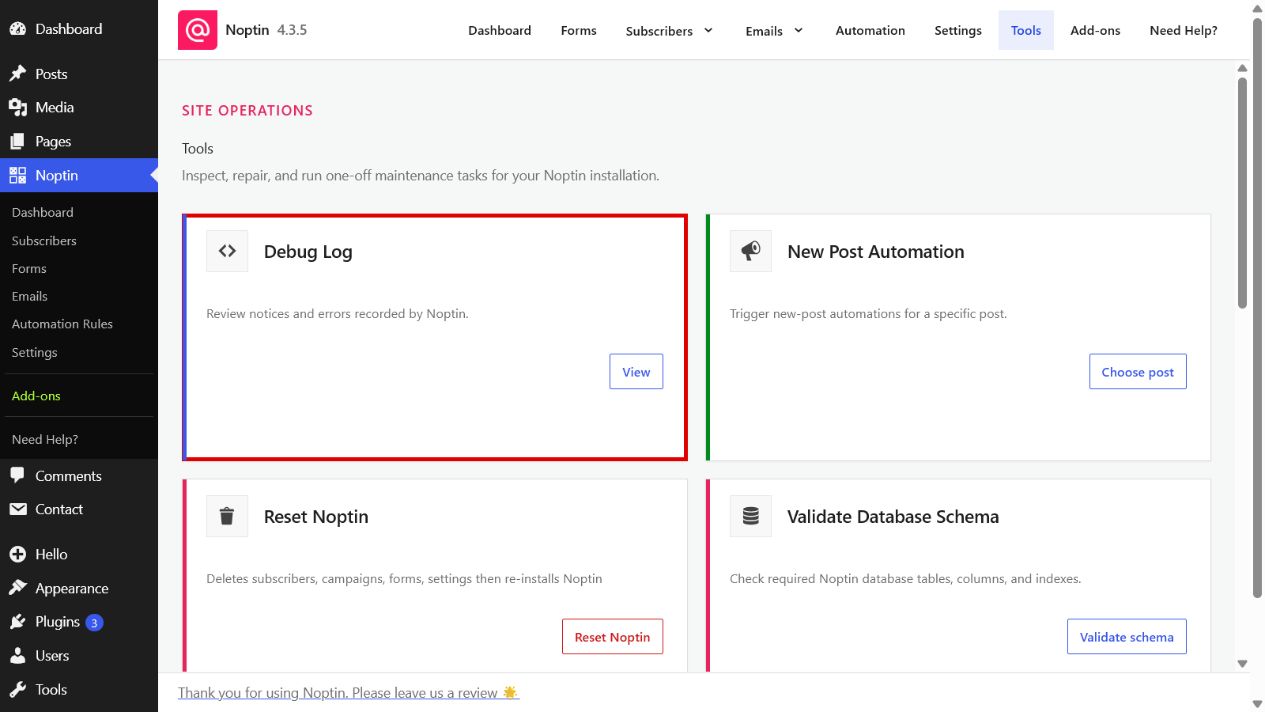
Task: Click the Appearance brush icon in sidebar
Action: tap(18, 588)
